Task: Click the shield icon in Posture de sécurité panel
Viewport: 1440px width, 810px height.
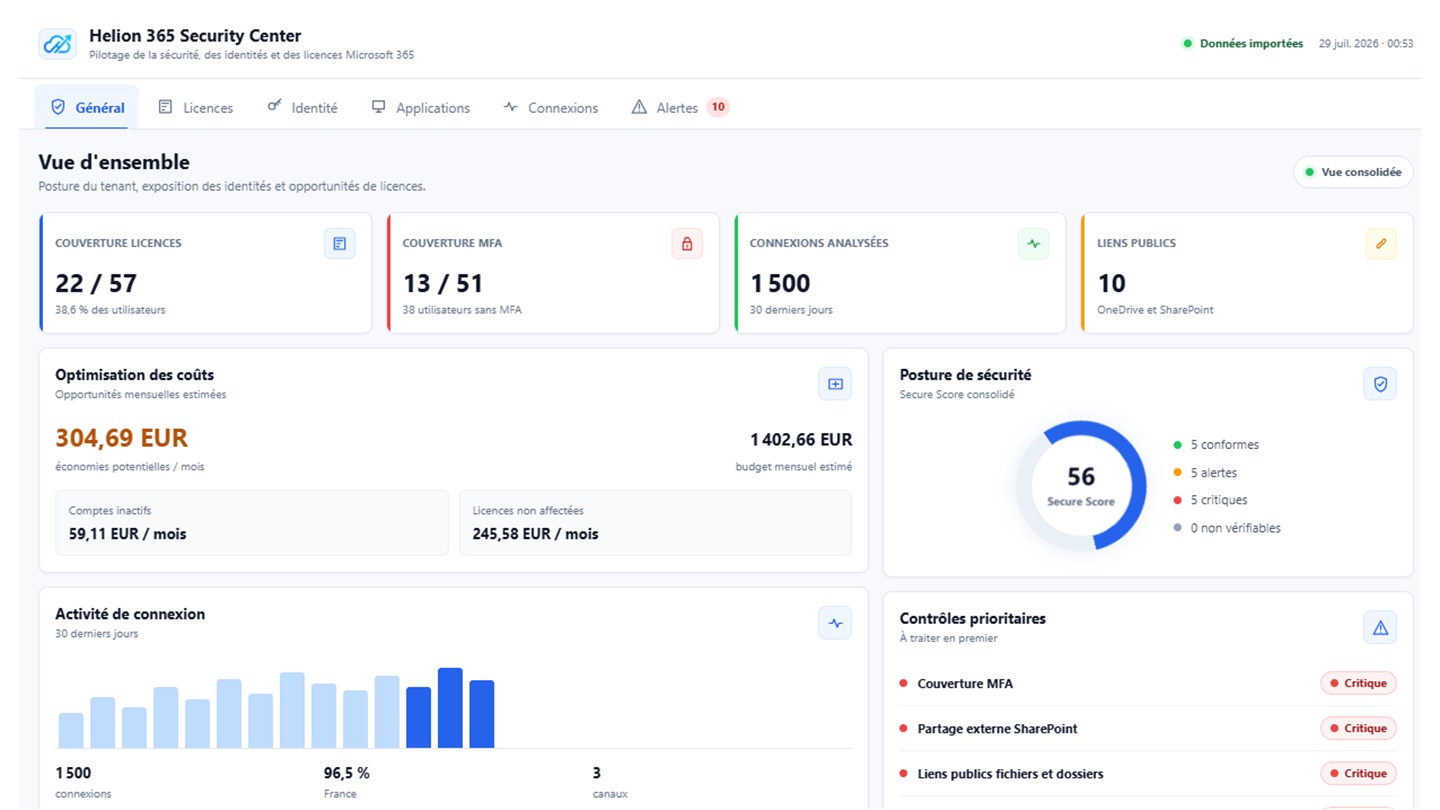Action: (1380, 384)
